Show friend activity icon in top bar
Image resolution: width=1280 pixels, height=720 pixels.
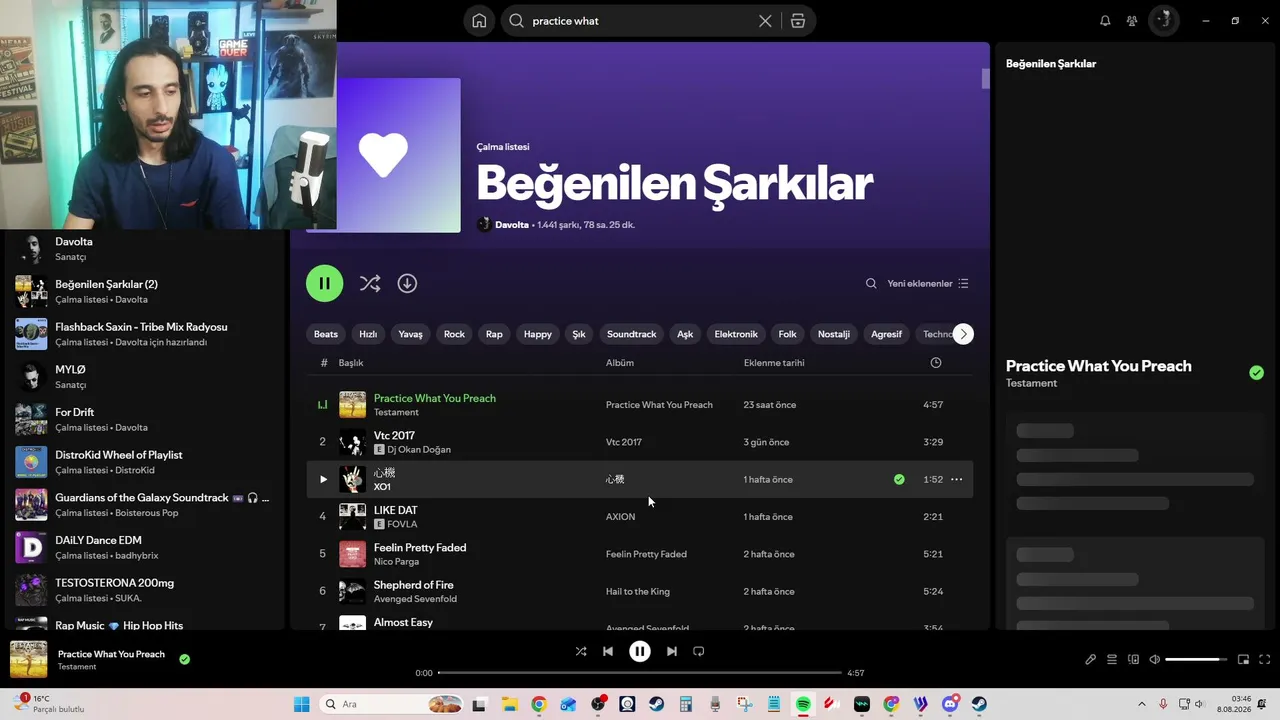coord(1132,21)
